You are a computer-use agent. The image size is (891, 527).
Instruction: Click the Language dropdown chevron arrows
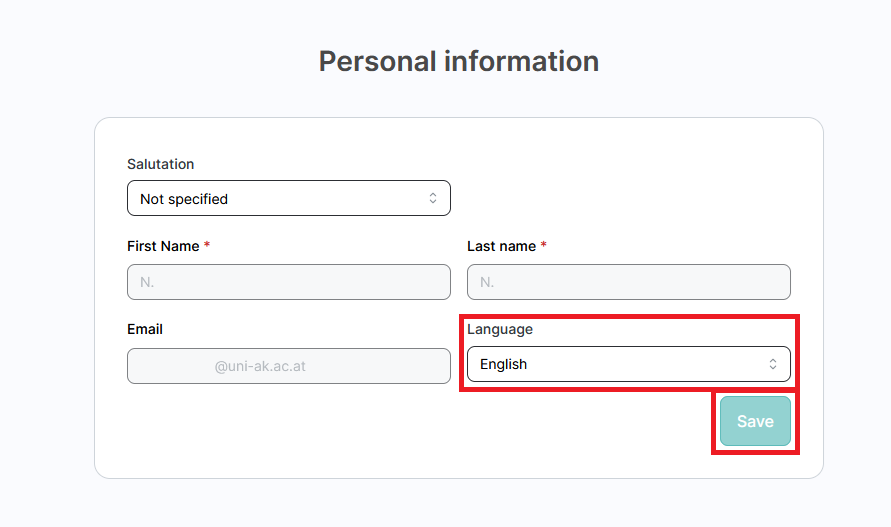[773, 364]
